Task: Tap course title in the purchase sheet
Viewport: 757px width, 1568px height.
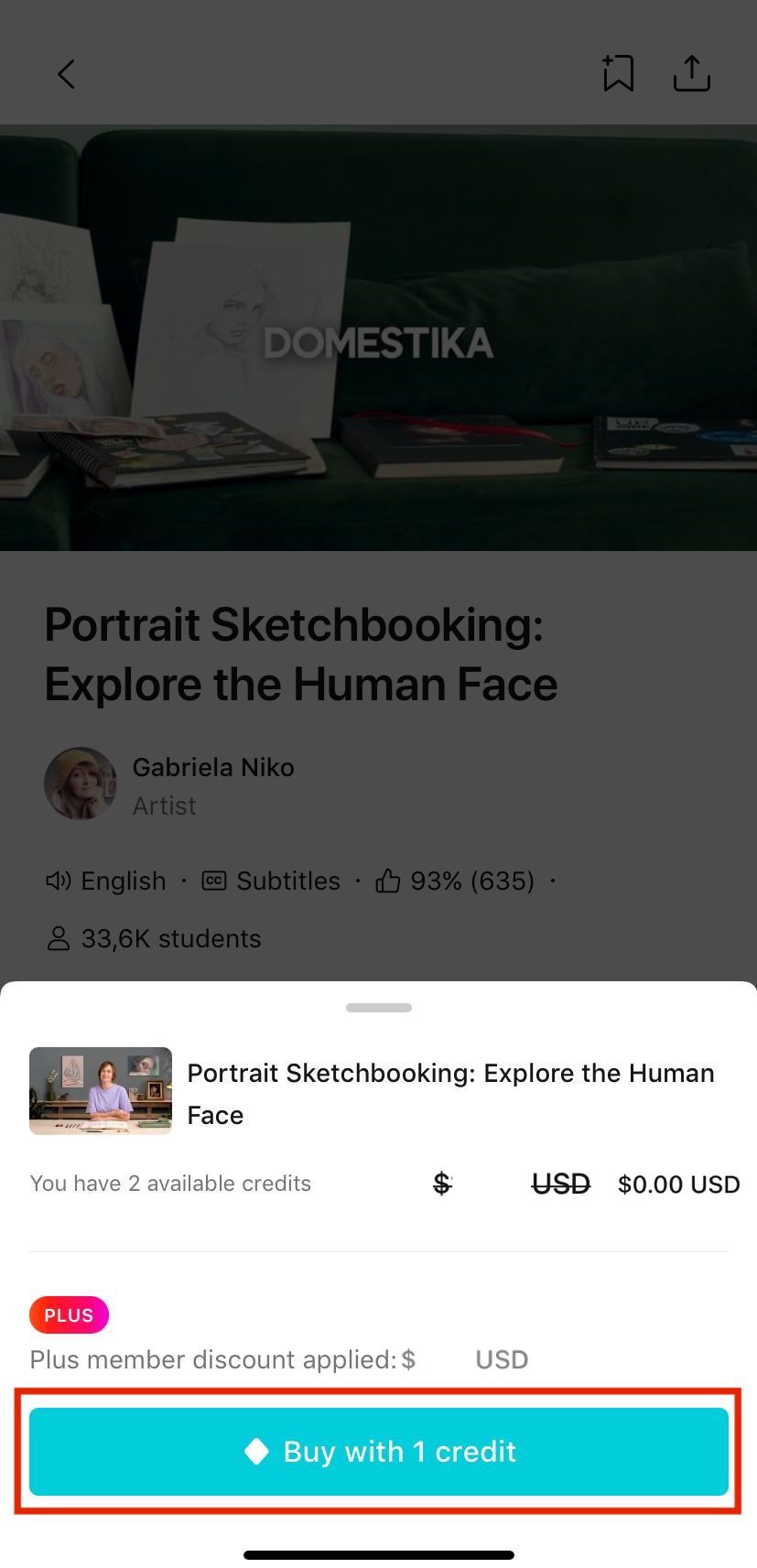Action: pyautogui.click(x=450, y=1094)
